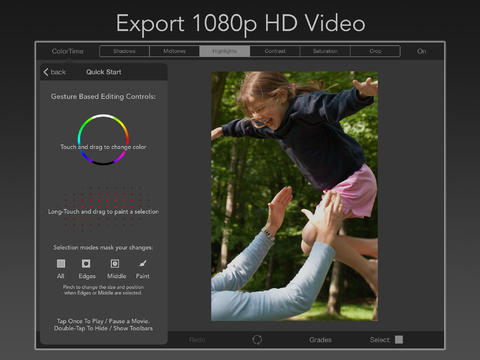Select the All selection mode icon
Viewport: 480px width, 360px height.
61,264
